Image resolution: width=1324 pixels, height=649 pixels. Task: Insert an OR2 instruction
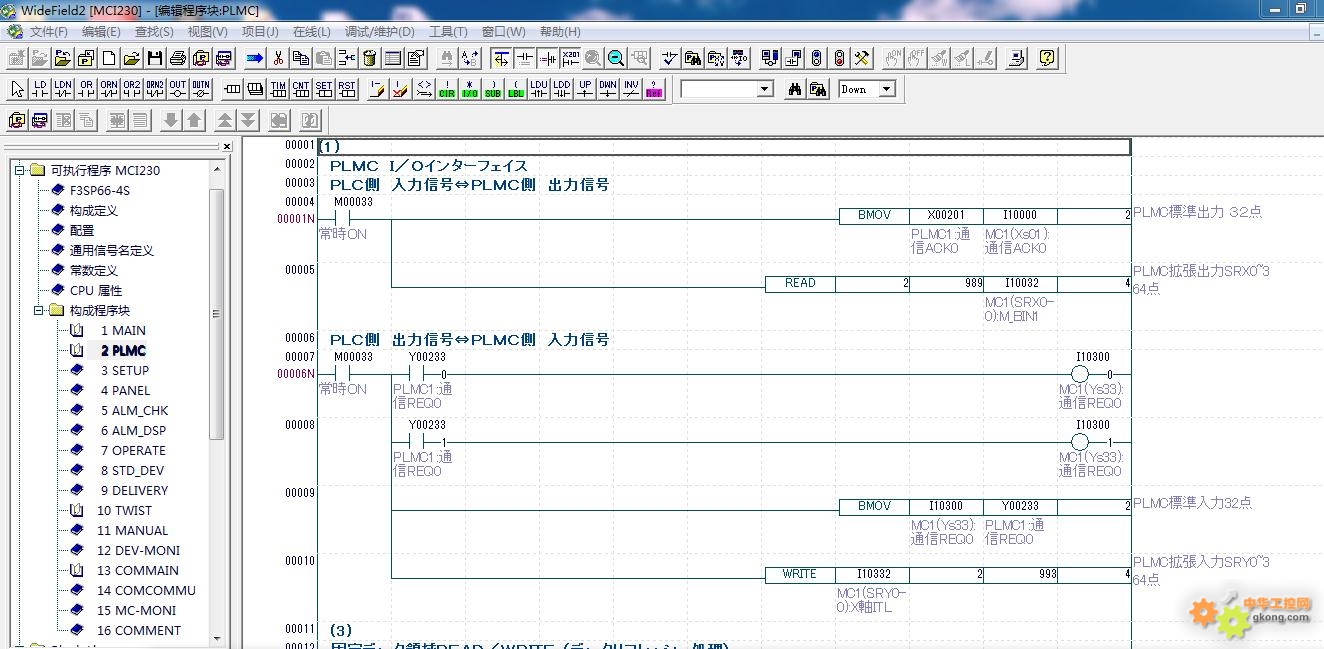pos(132,89)
